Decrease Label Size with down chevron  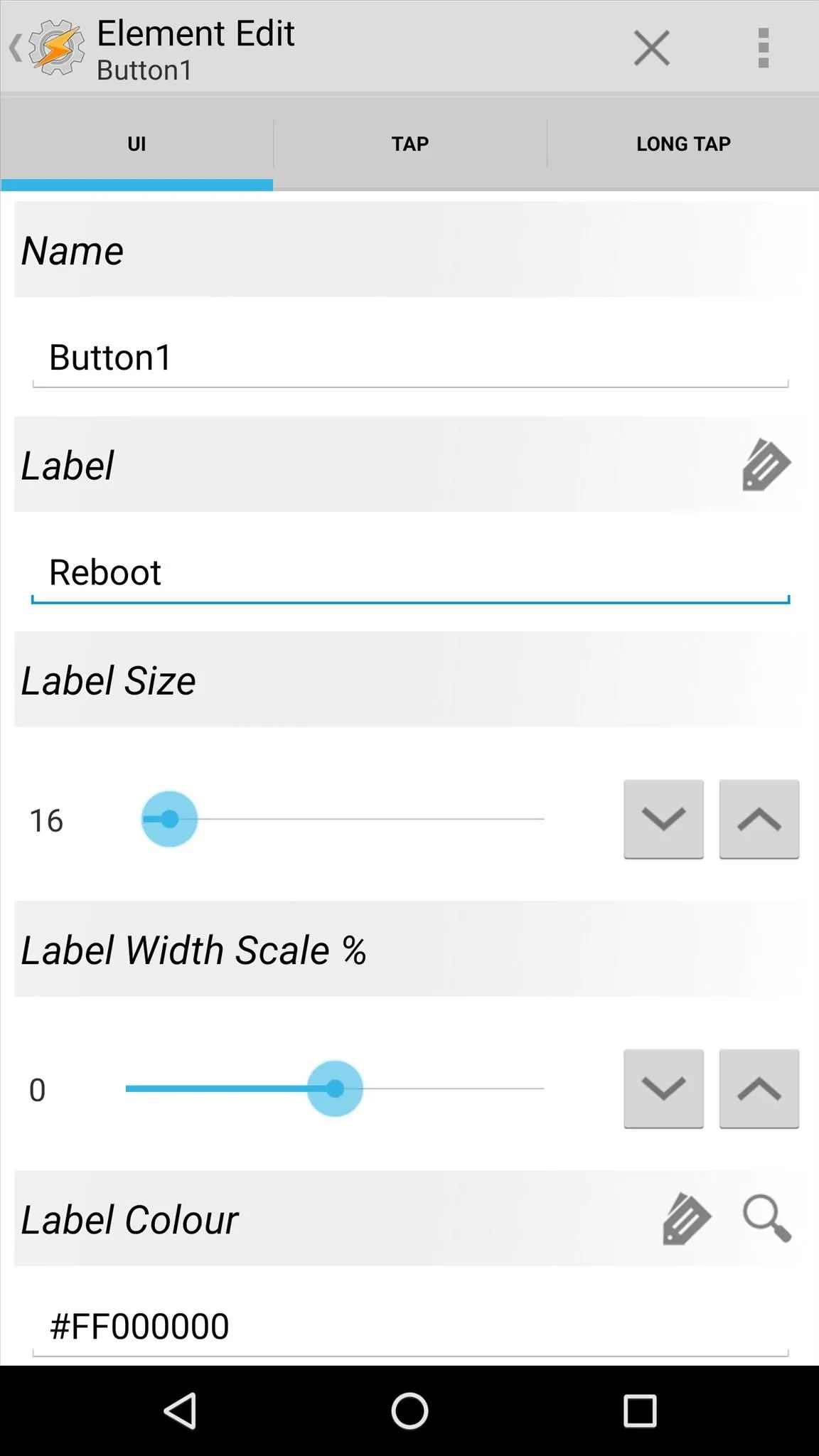click(x=664, y=819)
